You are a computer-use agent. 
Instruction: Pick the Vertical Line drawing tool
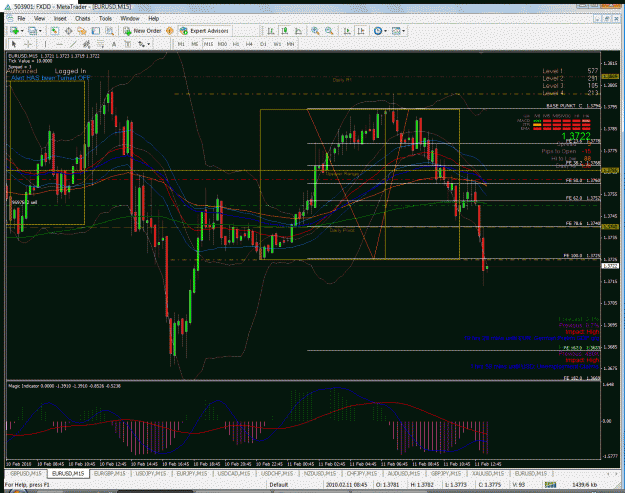point(45,44)
